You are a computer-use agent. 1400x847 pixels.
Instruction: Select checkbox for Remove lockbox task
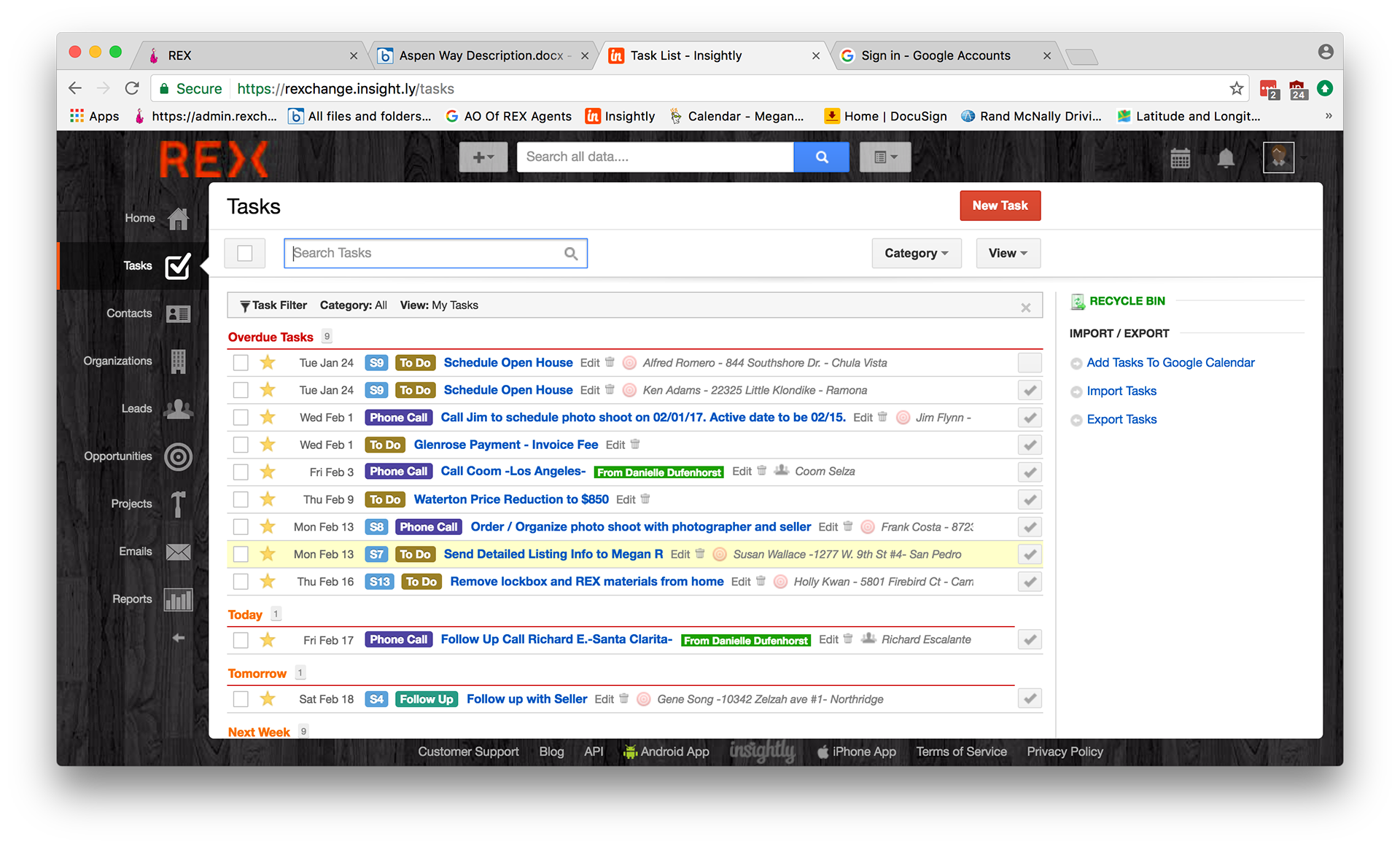tap(241, 581)
